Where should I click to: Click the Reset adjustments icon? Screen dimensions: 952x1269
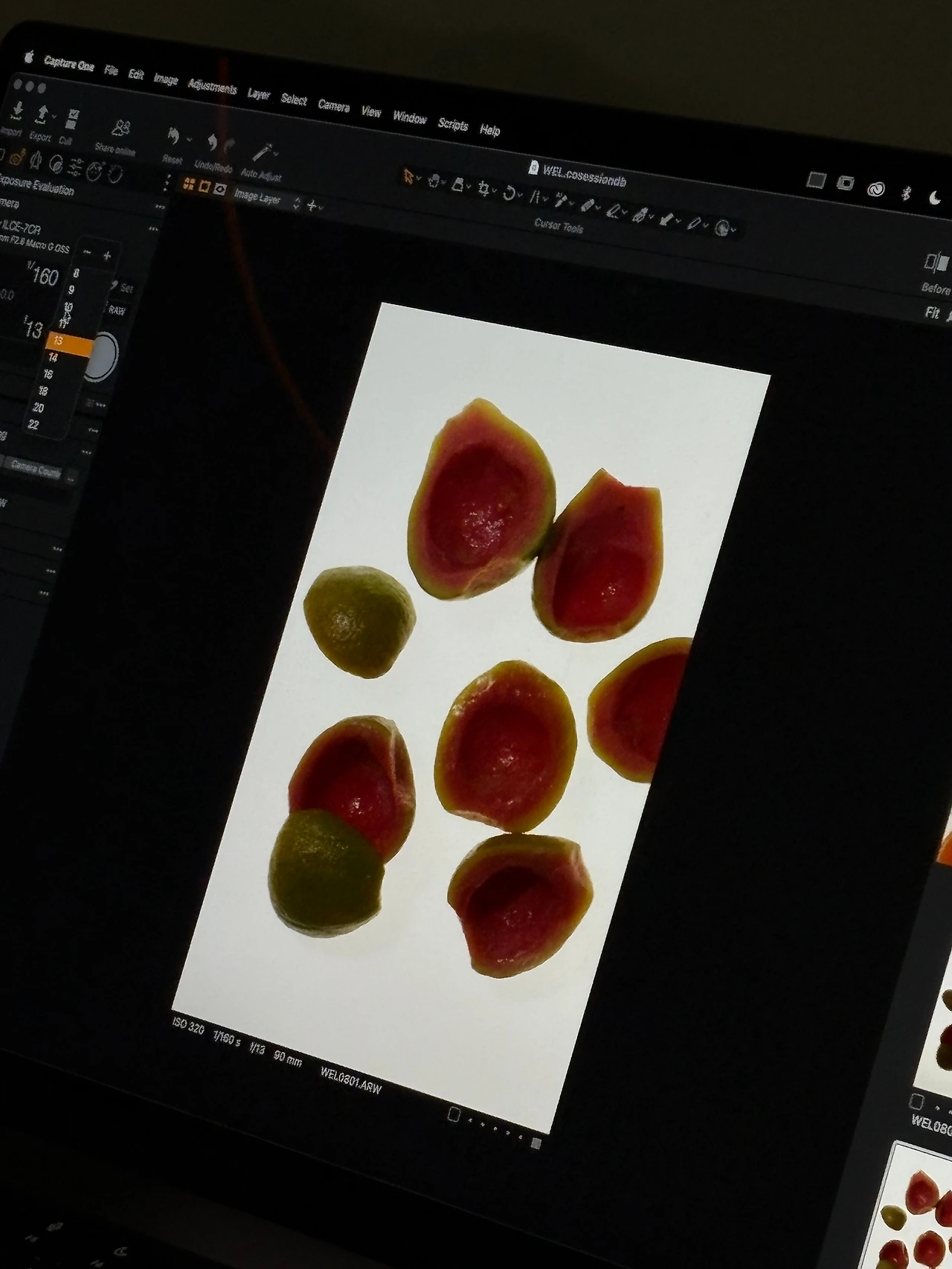click(x=173, y=137)
